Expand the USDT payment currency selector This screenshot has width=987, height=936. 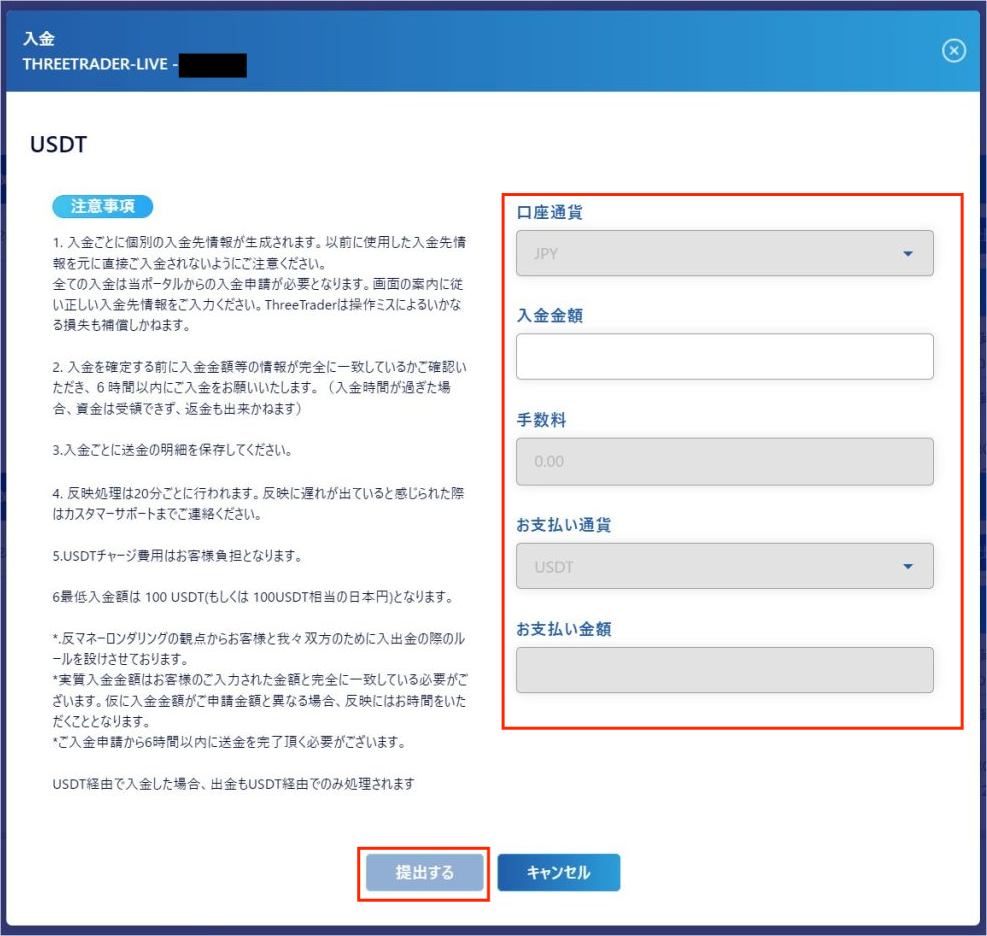(723, 565)
